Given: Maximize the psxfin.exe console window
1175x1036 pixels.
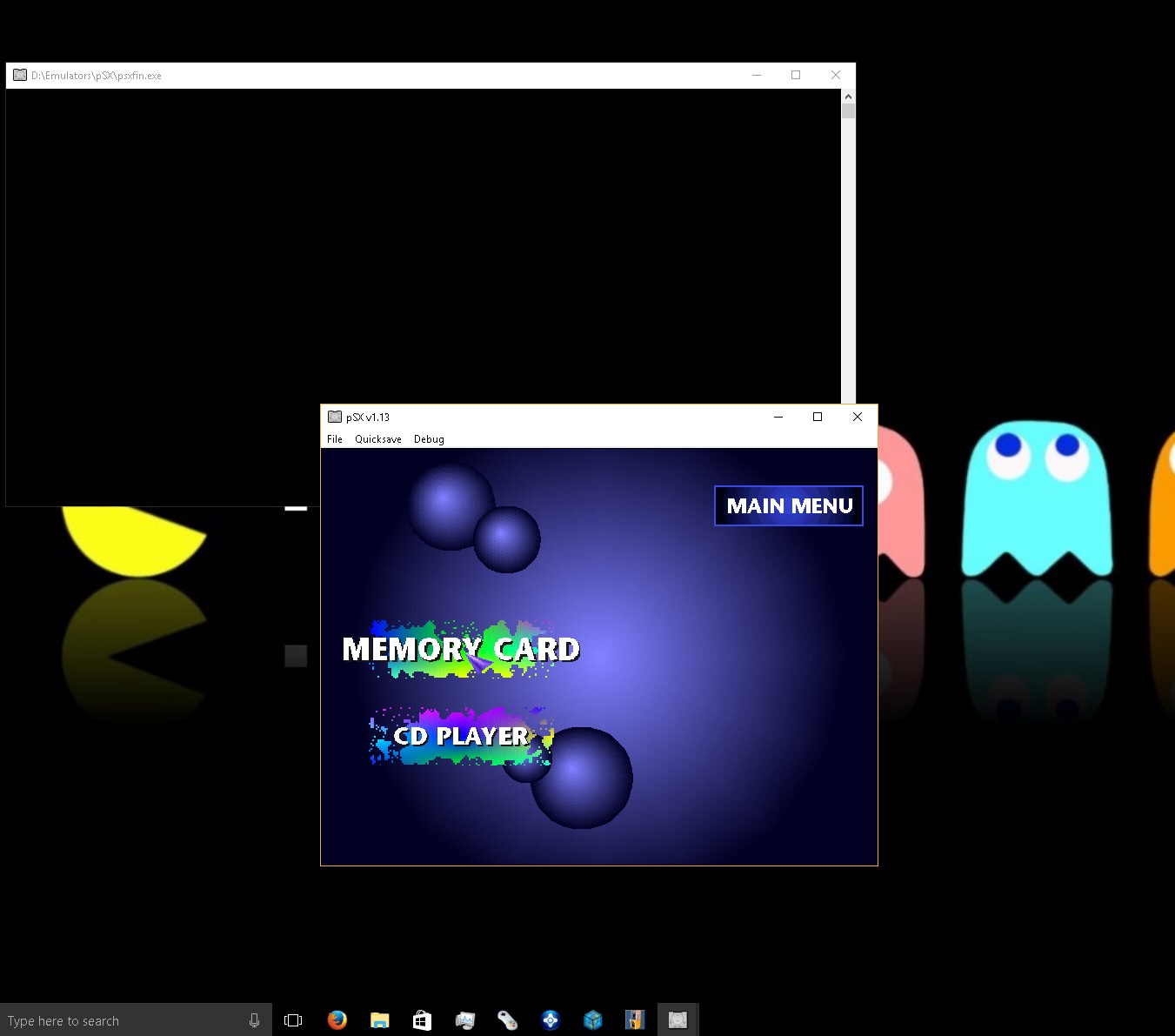Looking at the screenshot, I should (796, 75).
